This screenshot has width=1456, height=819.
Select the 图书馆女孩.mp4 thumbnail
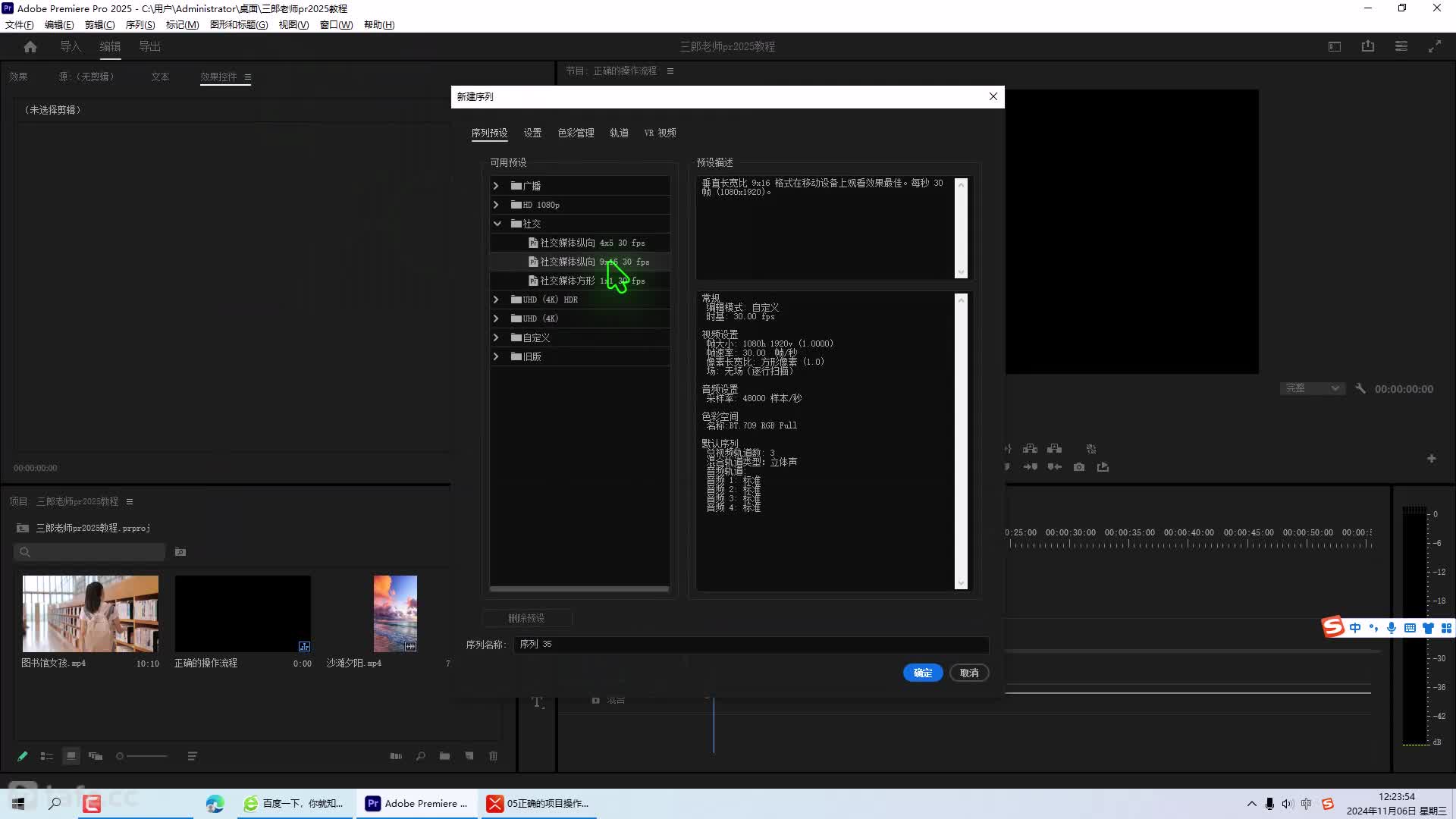click(90, 613)
